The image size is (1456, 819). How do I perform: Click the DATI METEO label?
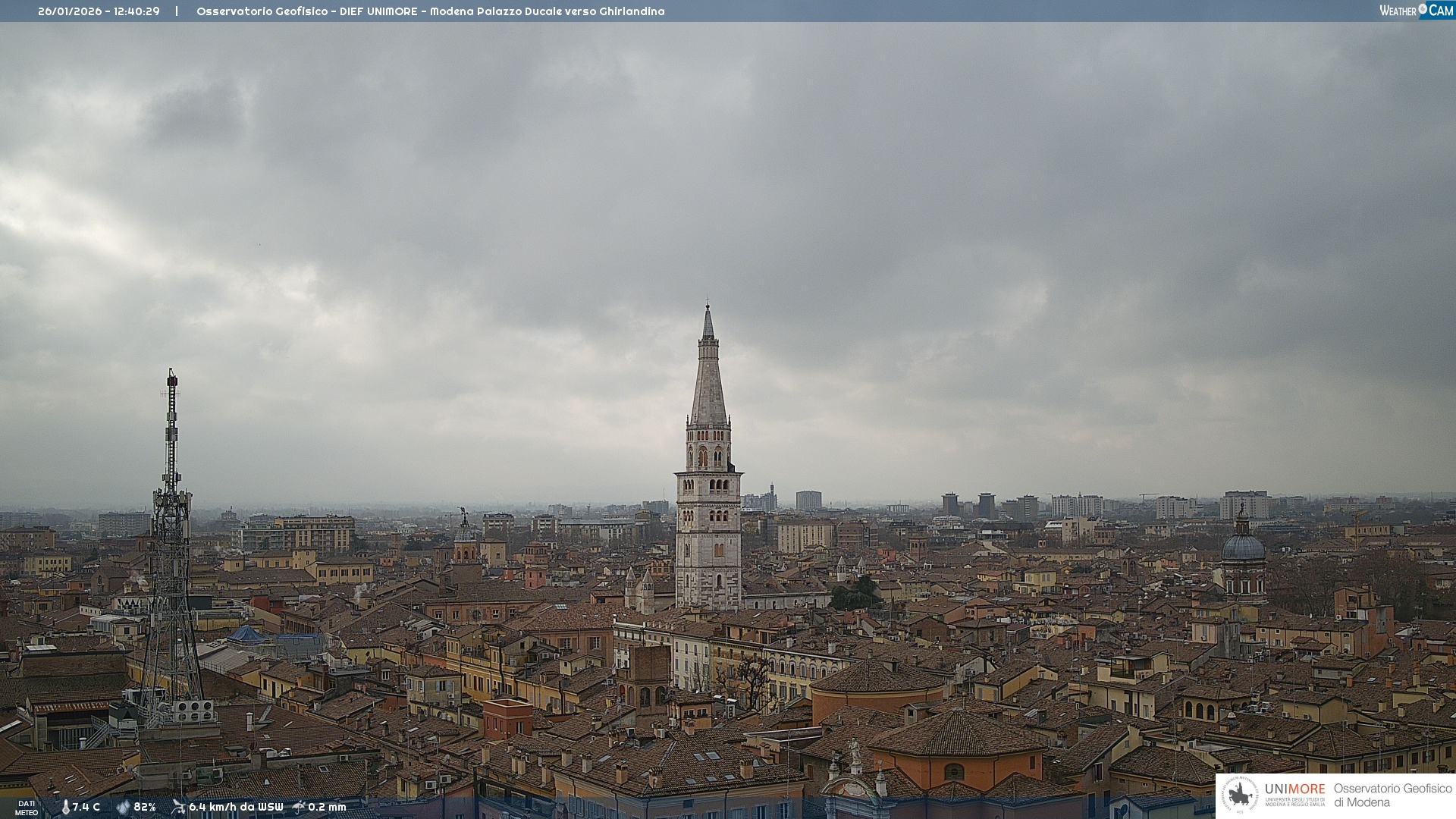(x=27, y=808)
